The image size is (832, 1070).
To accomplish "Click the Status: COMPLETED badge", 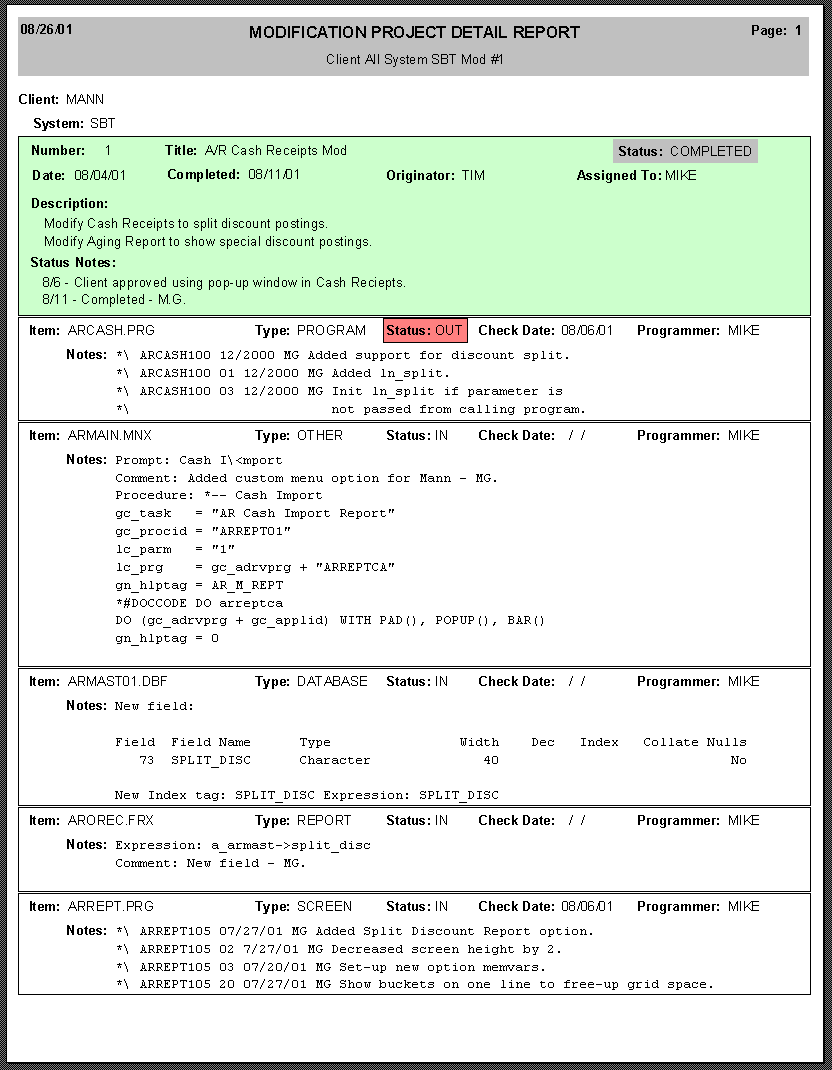I will [x=685, y=151].
